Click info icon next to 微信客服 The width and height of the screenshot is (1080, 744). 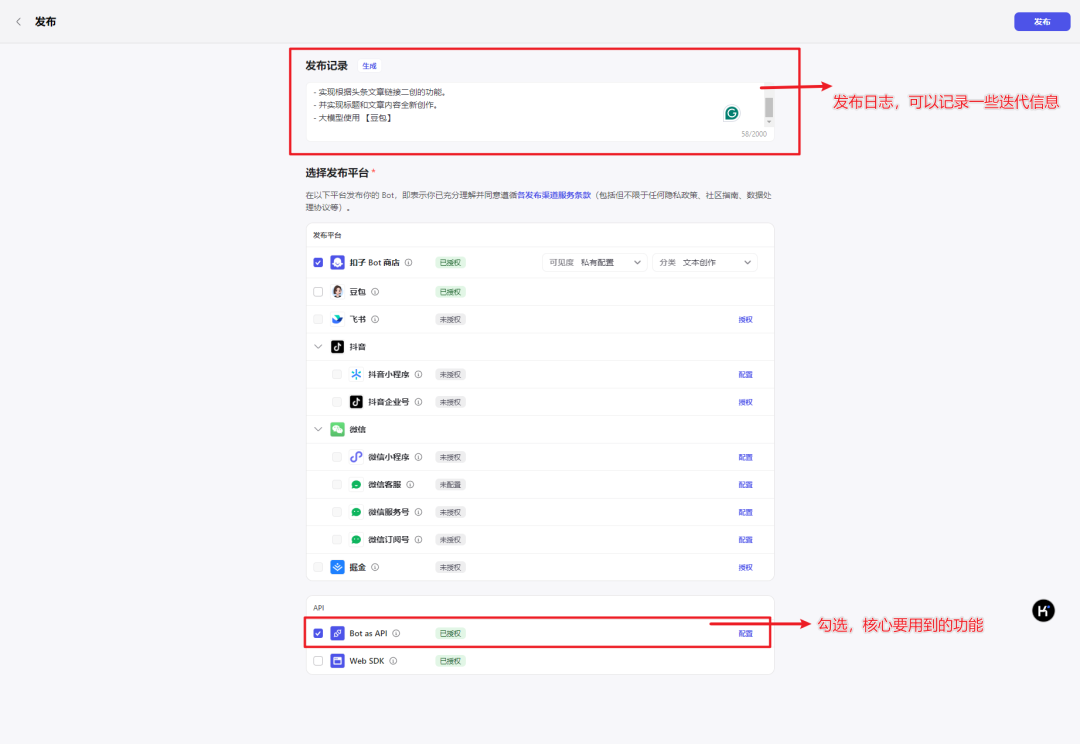click(x=411, y=485)
